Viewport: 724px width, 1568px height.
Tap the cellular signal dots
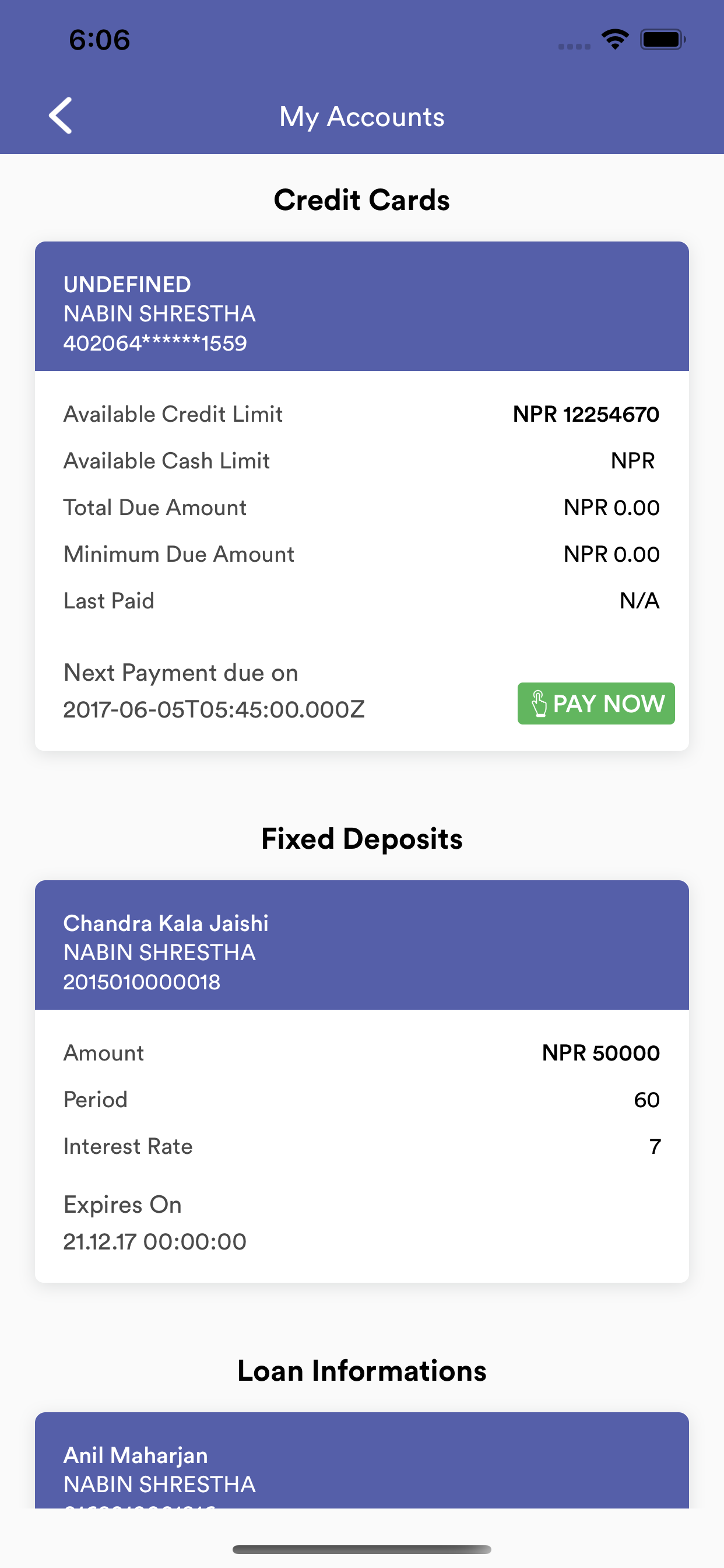click(x=574, y=46)
